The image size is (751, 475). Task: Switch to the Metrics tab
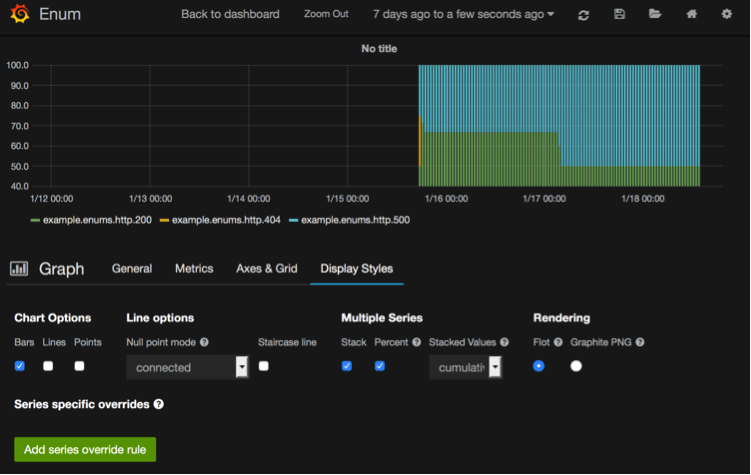pyautogui.click(x=194, y=269)
